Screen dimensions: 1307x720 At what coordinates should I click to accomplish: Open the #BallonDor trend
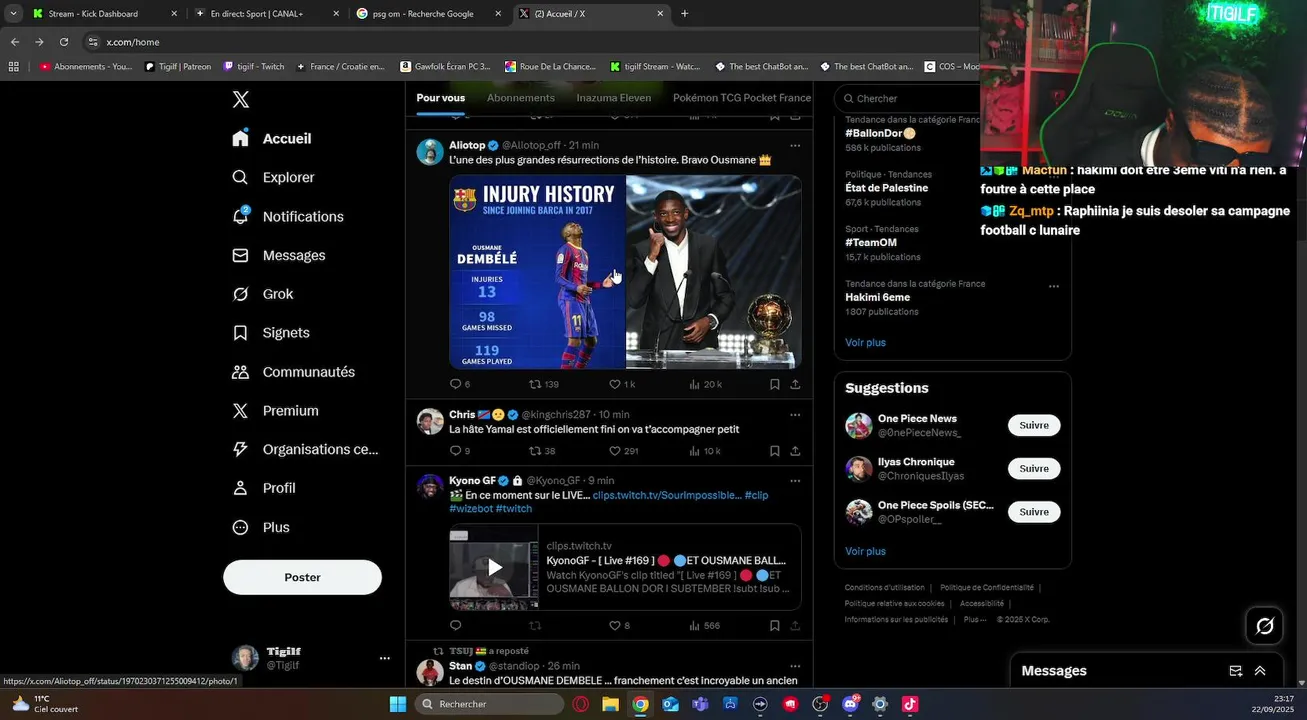[880, 133]
